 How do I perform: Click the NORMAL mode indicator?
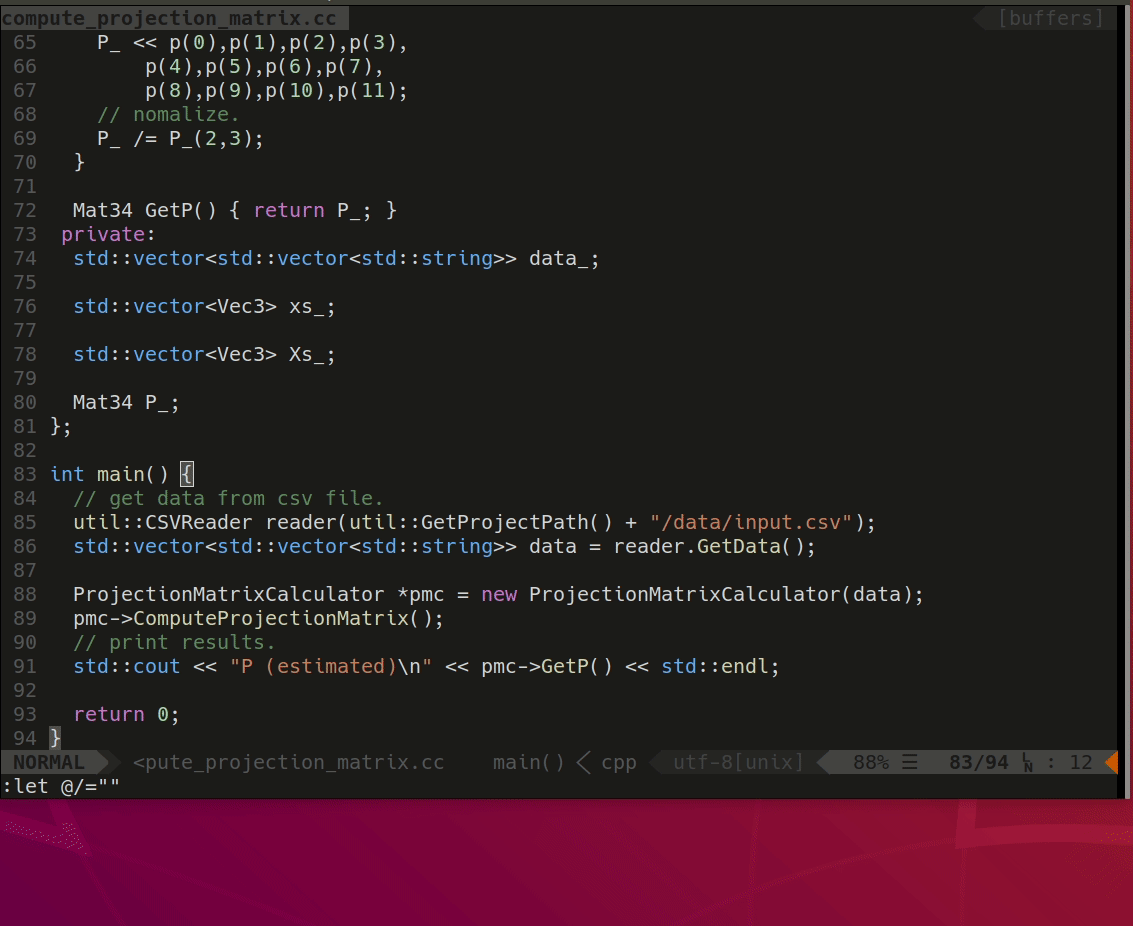pyautogui.click(x=48, y=762)
